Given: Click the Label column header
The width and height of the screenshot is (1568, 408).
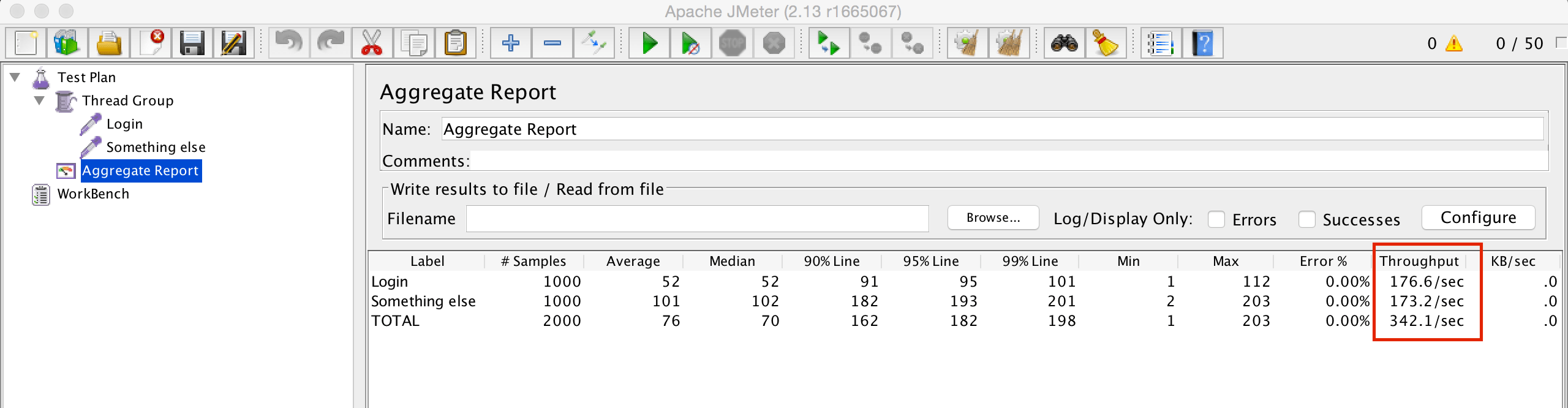Looking at the screenshot, I should [427, 261].
